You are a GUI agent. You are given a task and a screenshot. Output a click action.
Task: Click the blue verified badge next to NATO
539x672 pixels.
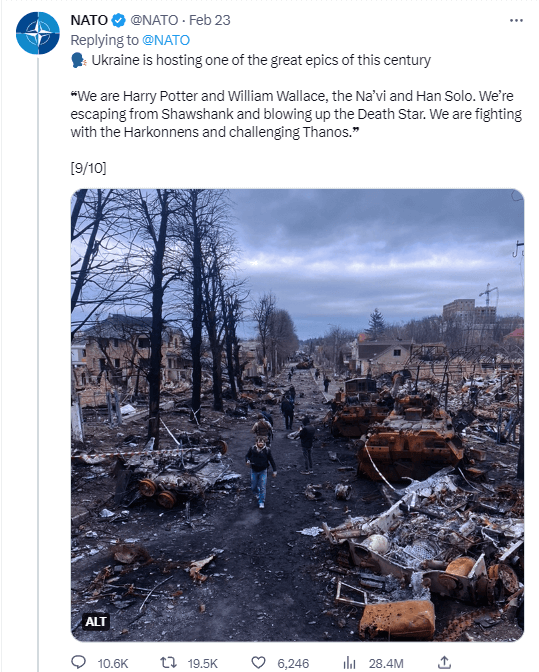[x=118, y=20]
